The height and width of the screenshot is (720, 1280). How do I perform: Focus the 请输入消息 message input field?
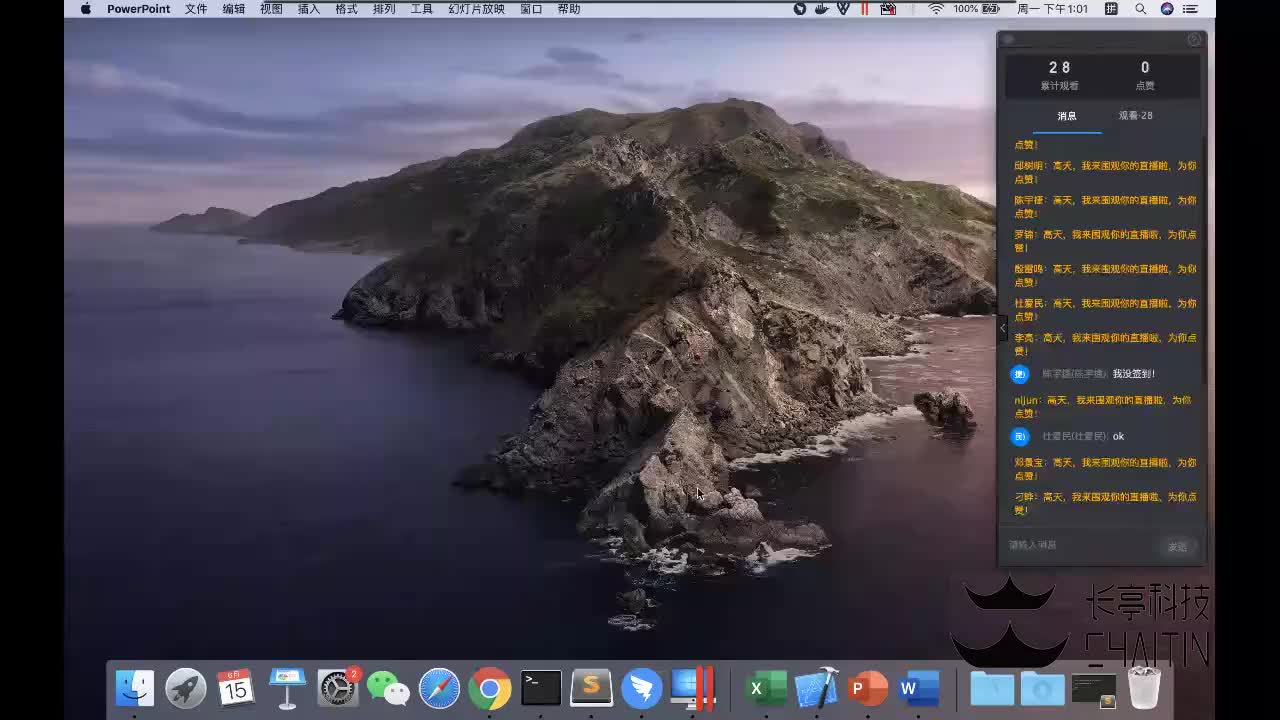(1083, 545)
